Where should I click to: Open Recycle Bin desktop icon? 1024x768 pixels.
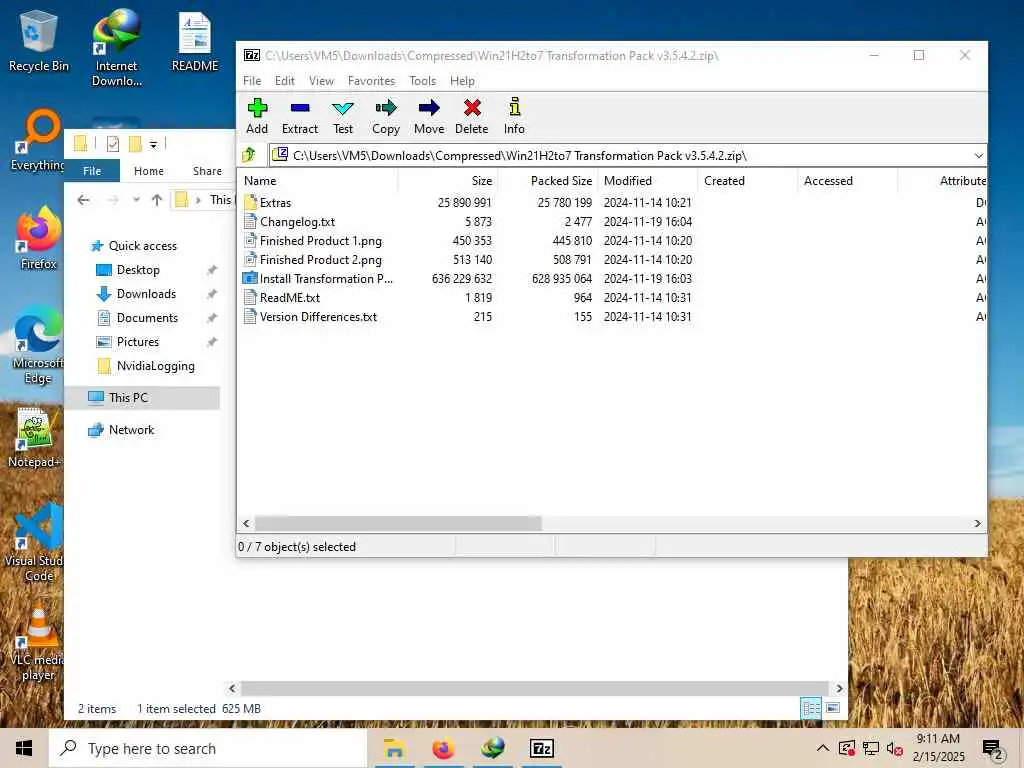click(39, 40)
